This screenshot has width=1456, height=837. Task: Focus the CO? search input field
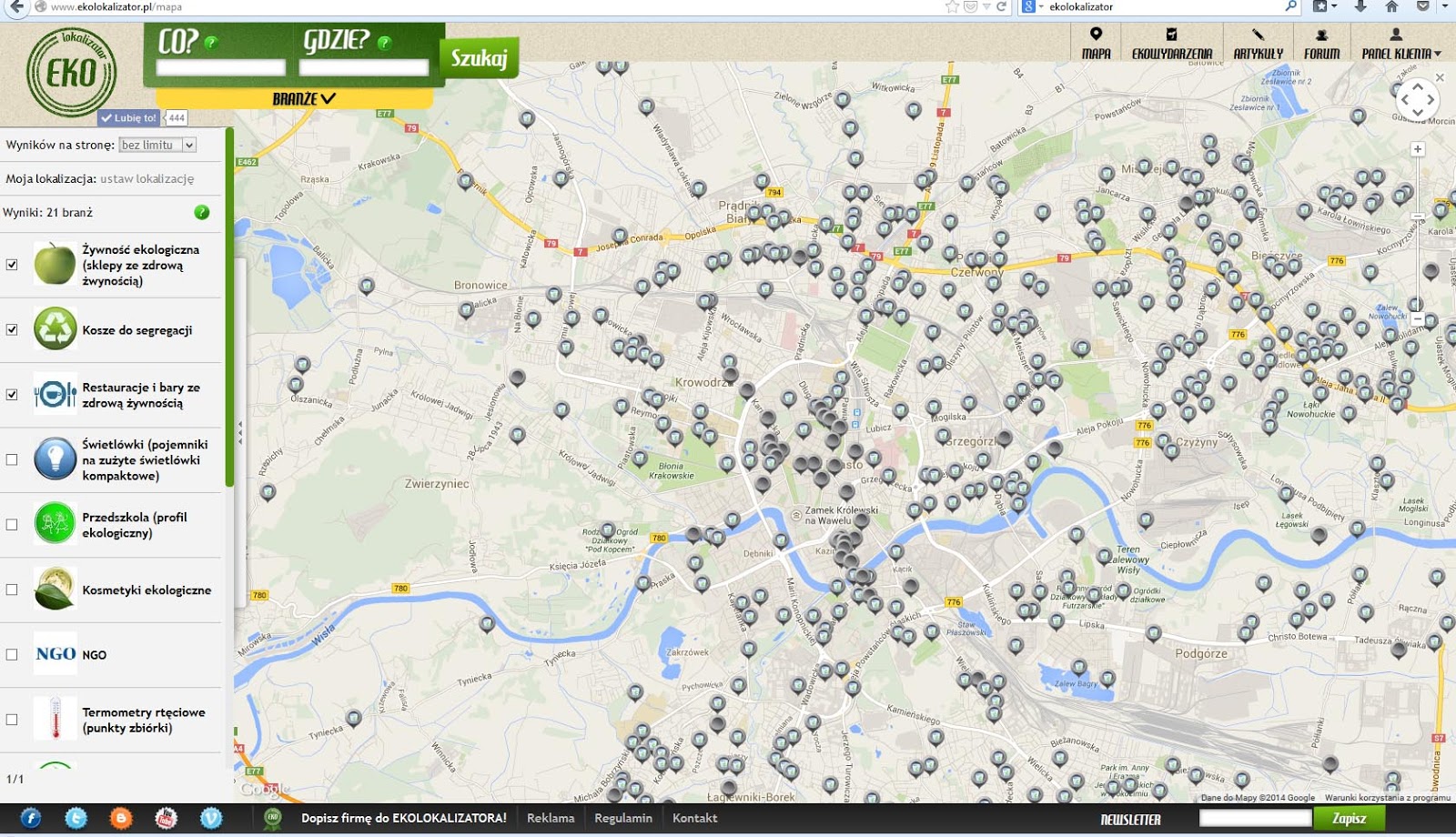(220, 67)
